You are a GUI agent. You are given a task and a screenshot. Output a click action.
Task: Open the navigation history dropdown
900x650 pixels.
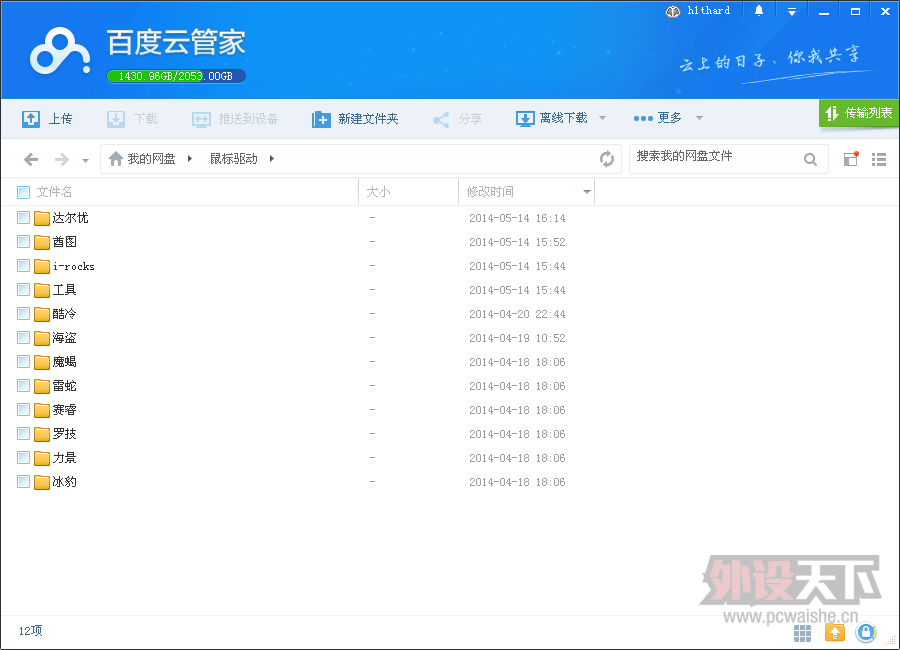coord(86,161)
